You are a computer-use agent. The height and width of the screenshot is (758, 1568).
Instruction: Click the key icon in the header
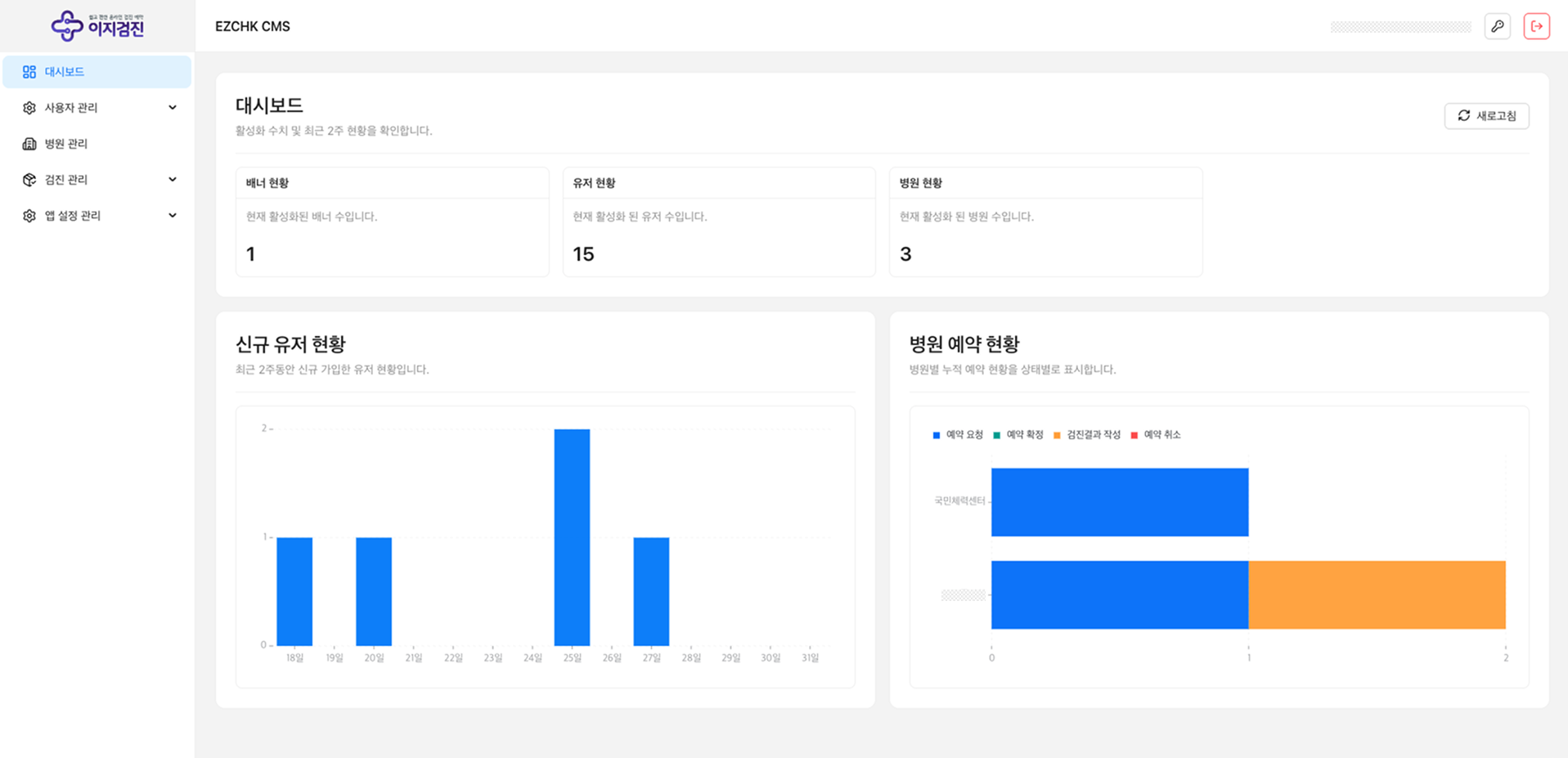[1497, 26]
